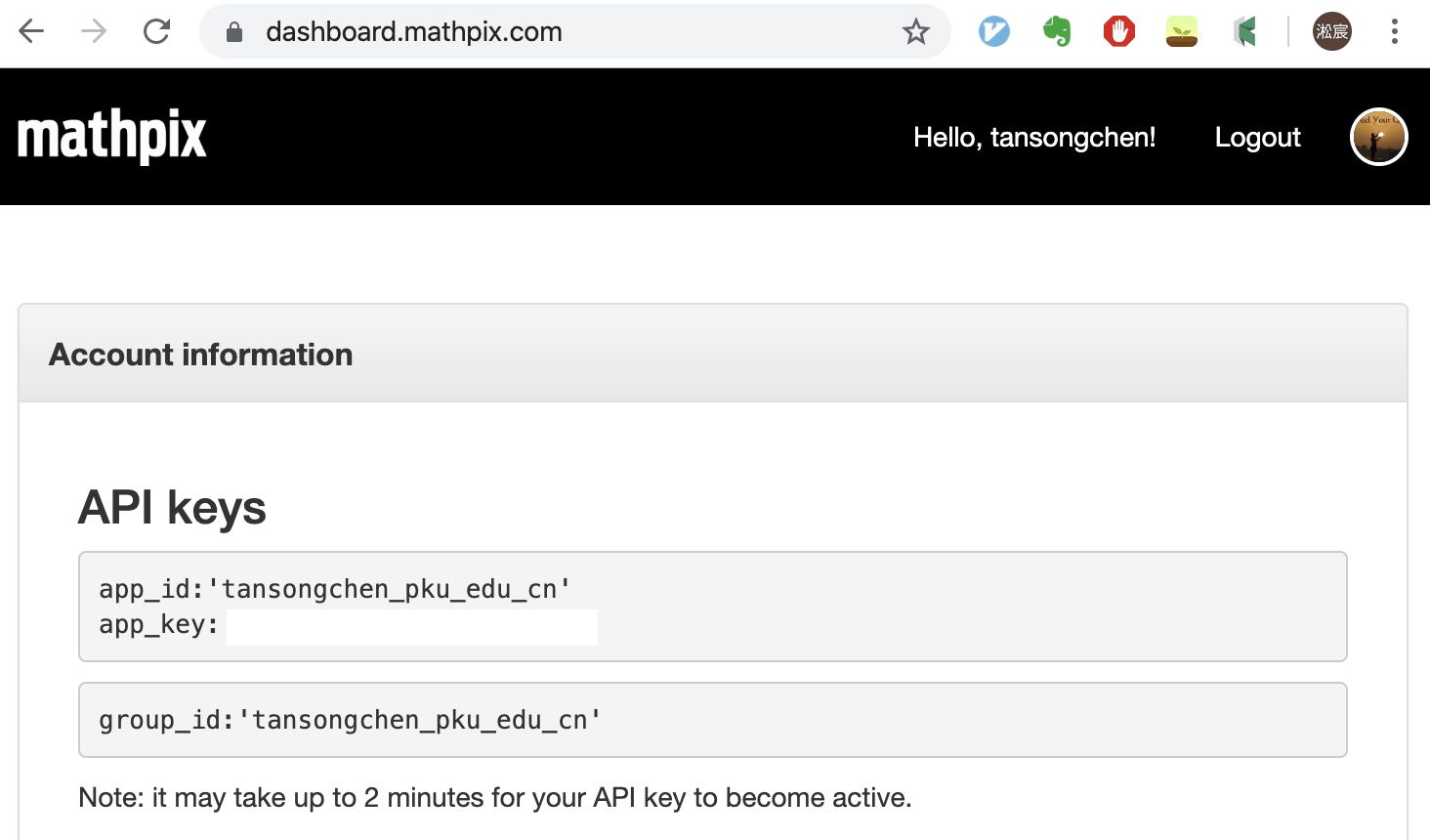Open the Evernote elephant extension
The image size is (1430, 840).
[x=1057, y=32]
